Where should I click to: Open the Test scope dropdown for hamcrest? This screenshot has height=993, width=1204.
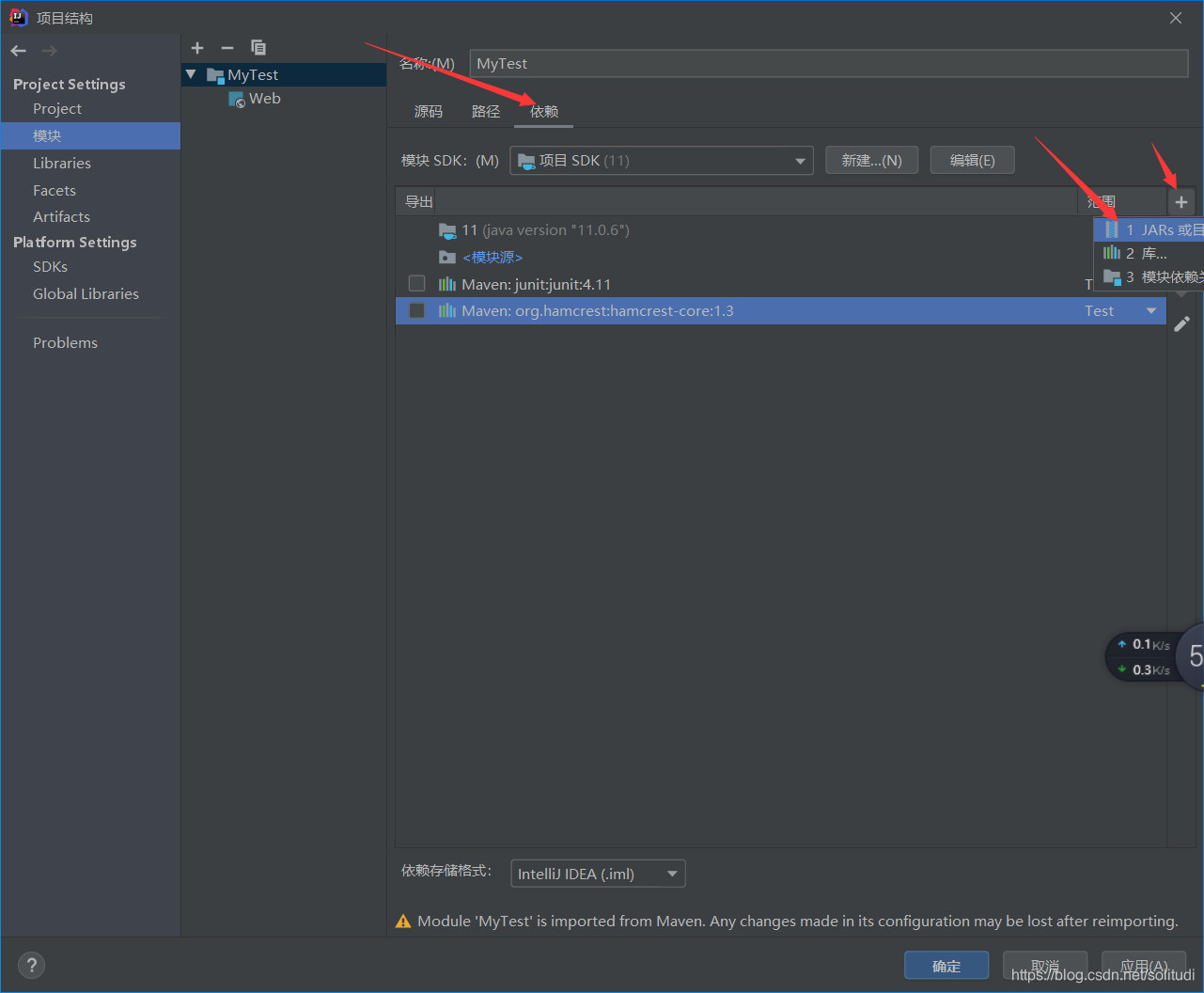coord(1151,311)
